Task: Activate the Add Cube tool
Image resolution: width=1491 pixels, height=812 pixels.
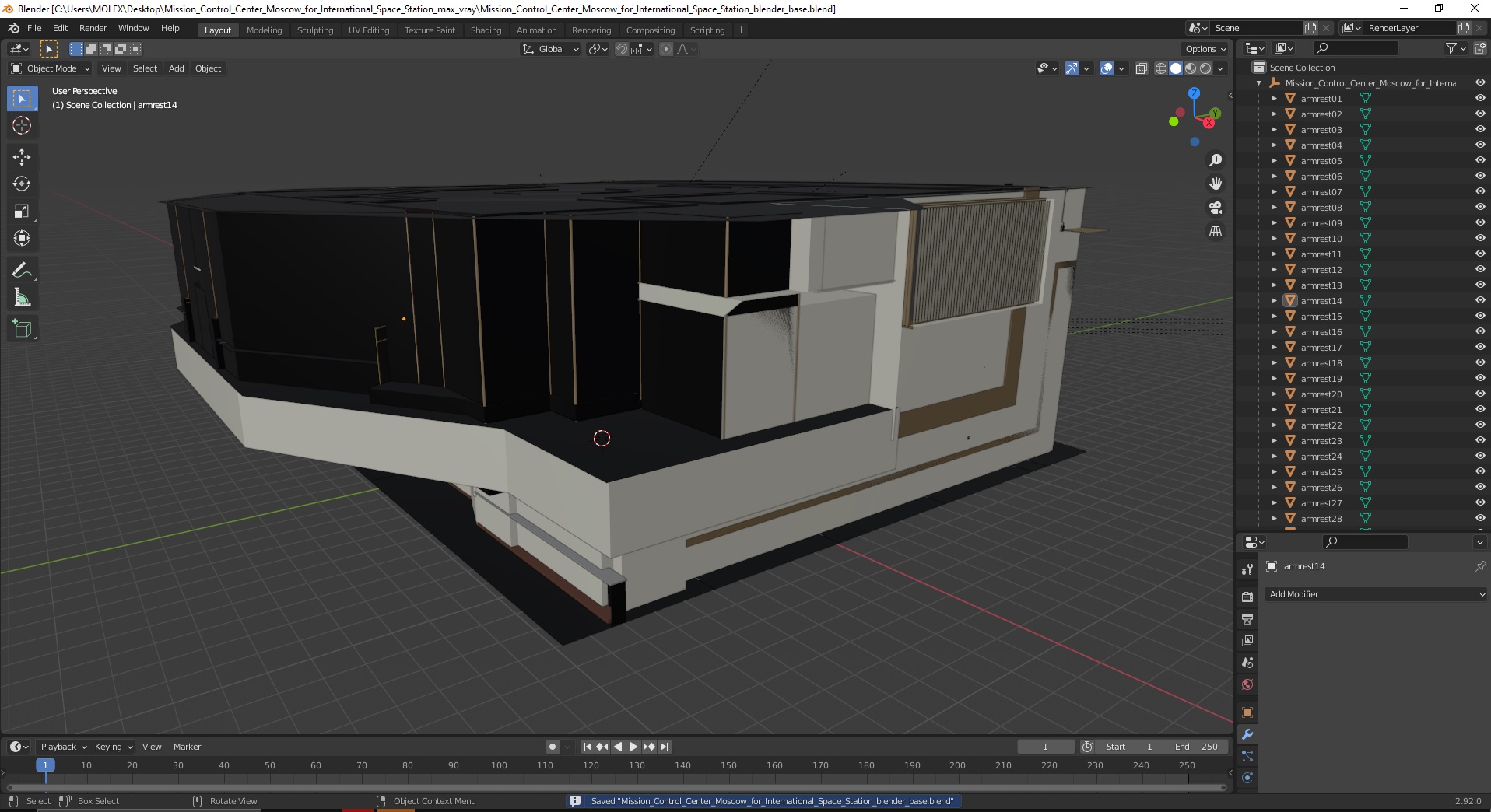Action: tap(22, 329)
